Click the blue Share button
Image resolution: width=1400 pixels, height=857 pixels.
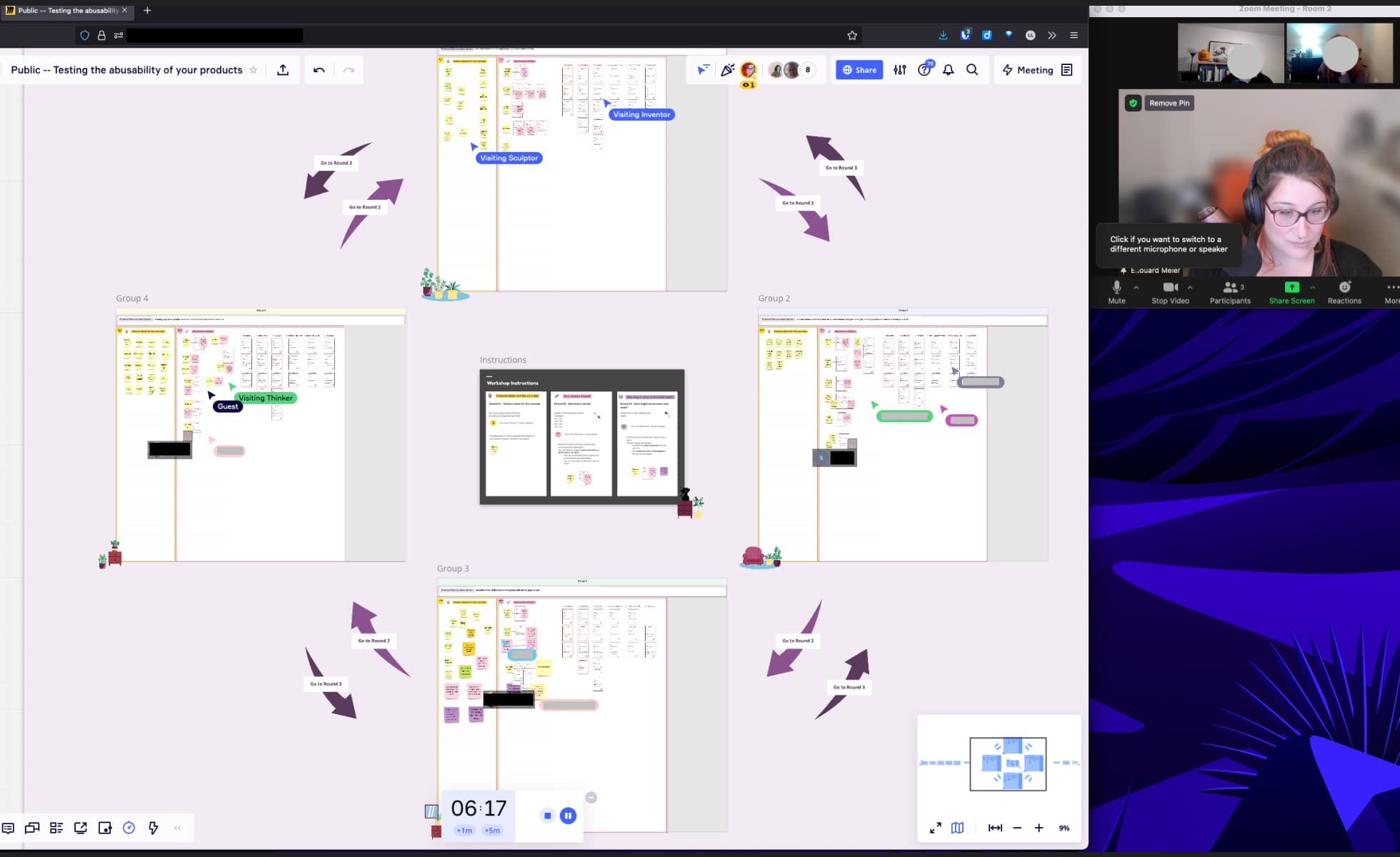pyautogui.click(x=859, y=70)
